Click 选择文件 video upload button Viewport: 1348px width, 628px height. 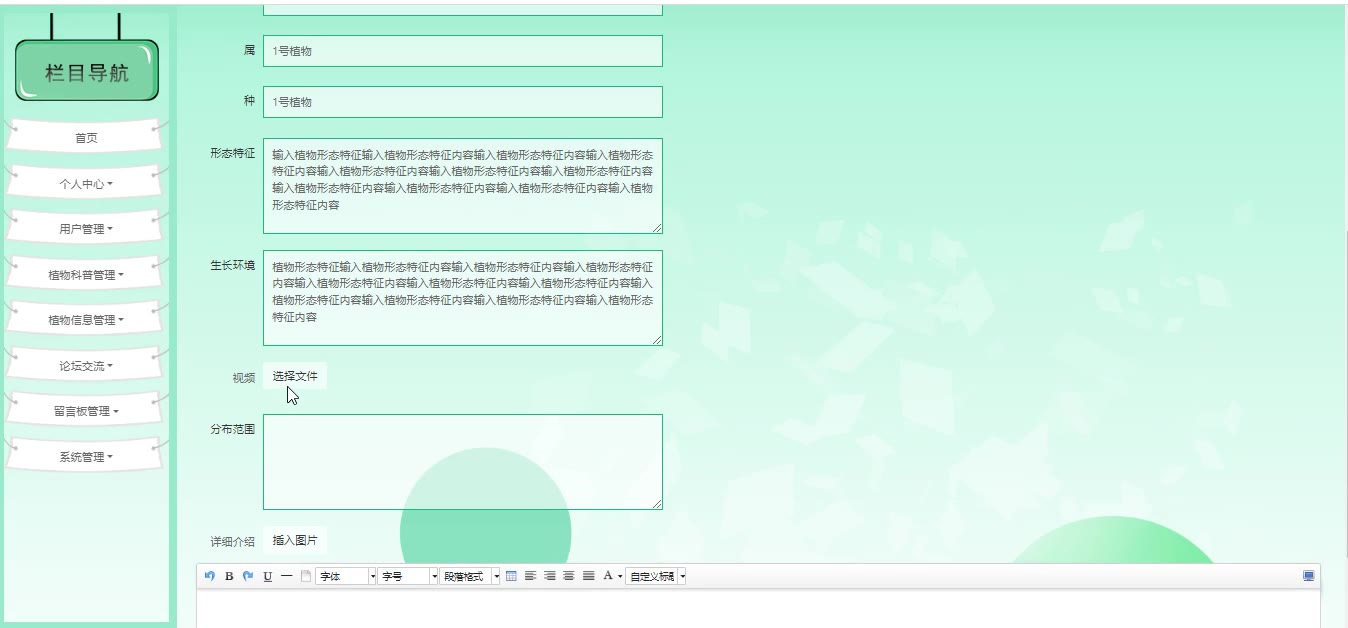[x=295, y=376]
